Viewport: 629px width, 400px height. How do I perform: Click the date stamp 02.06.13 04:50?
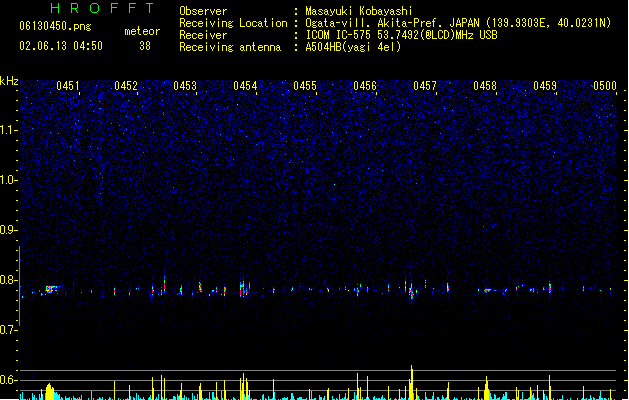61,46
